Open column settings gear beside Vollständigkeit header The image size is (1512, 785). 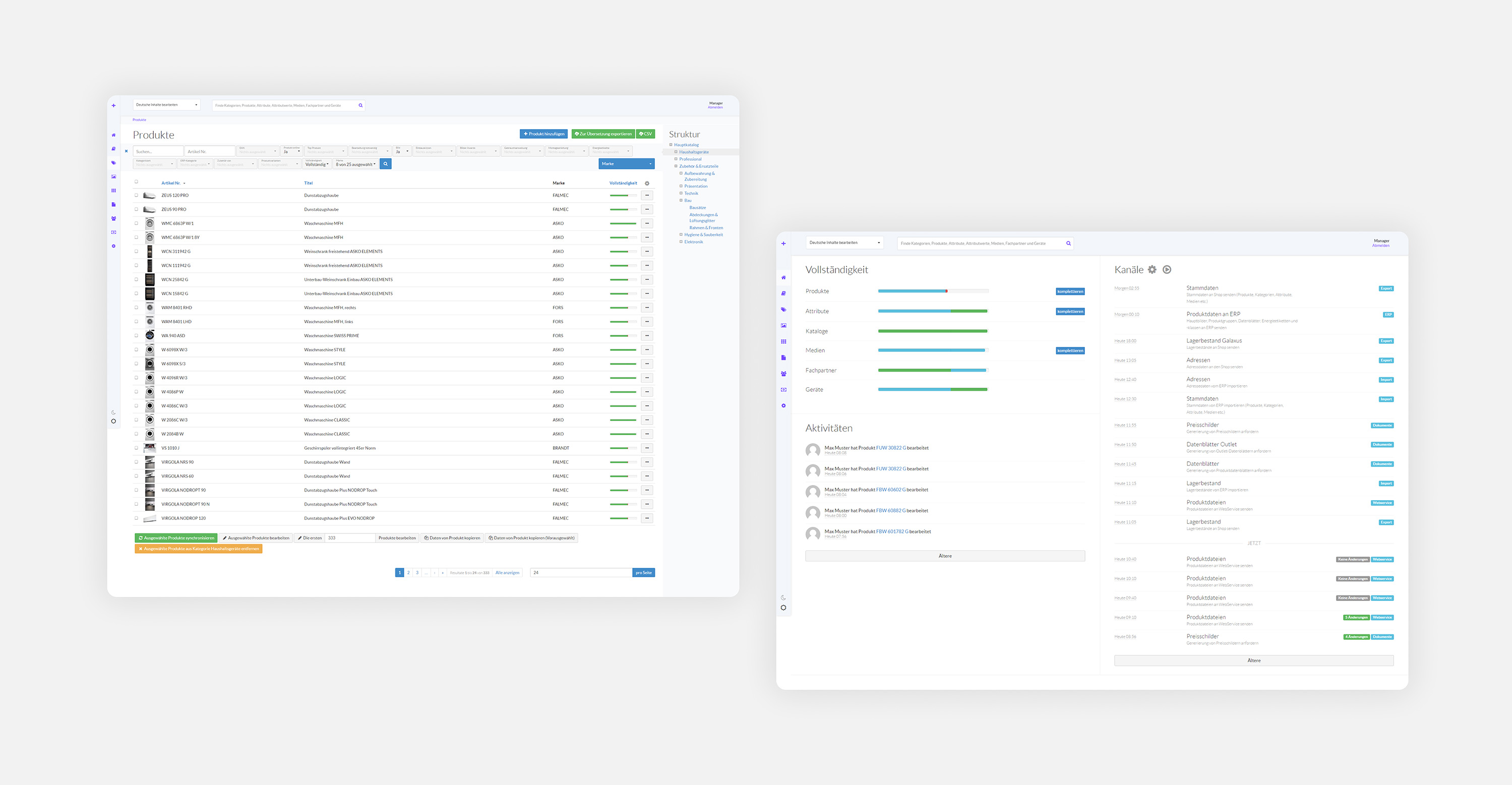click(x=647, y=183)
